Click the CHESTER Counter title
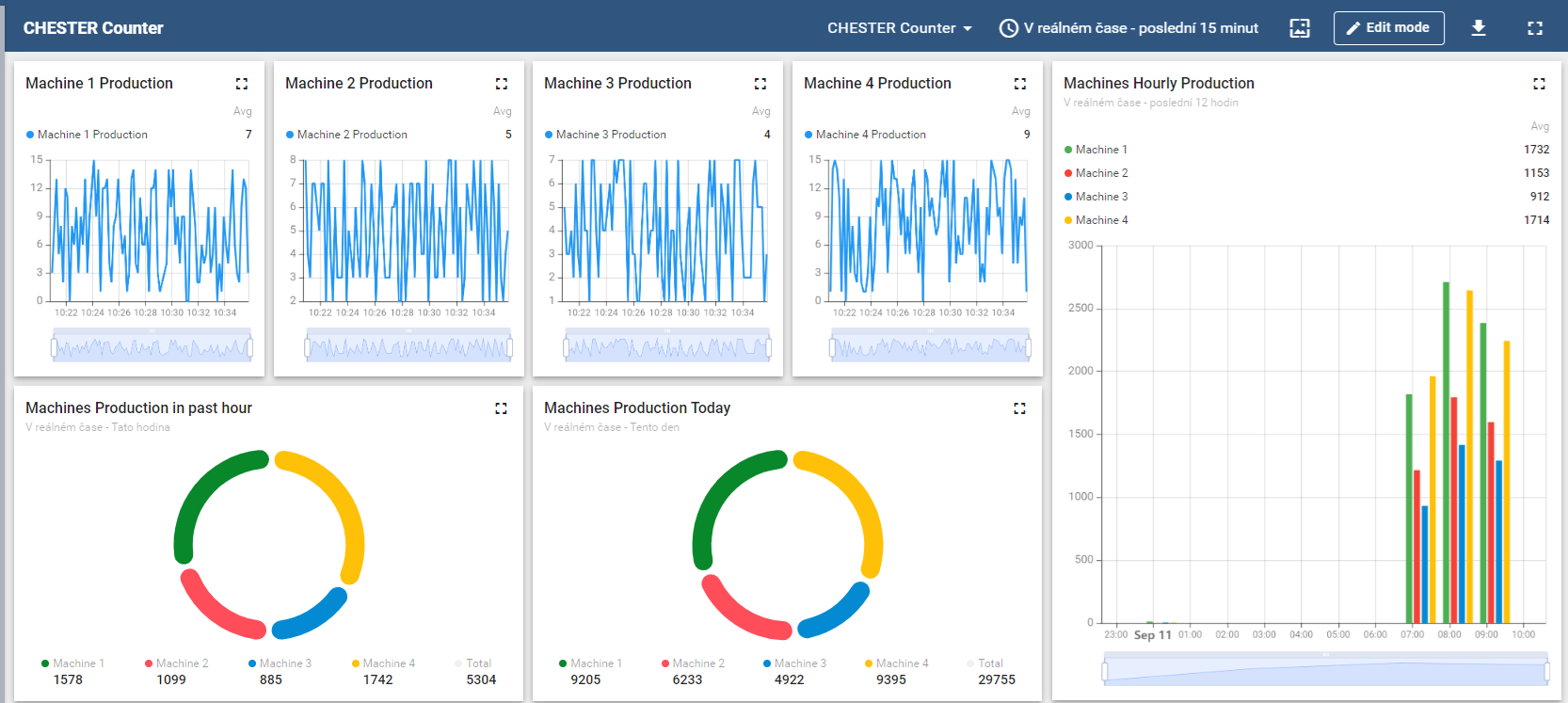Image resolution: width=1568 pixels, height=703 pixels. click(x=93, y=28)
